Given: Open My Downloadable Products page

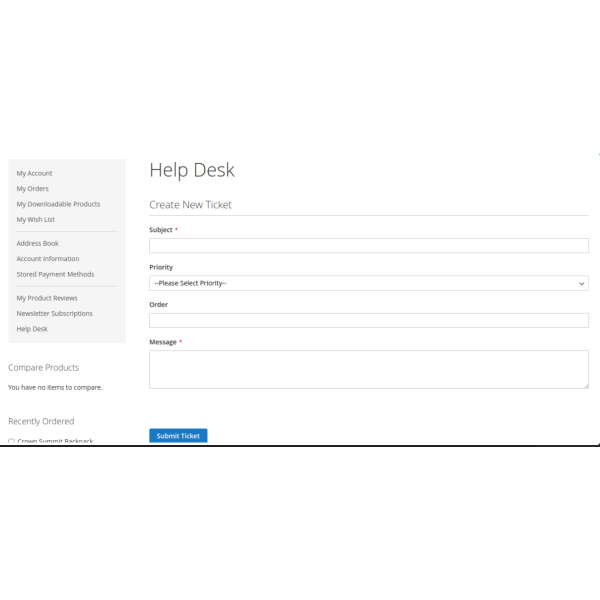Looking at the screenshot, I should (58, 204).
